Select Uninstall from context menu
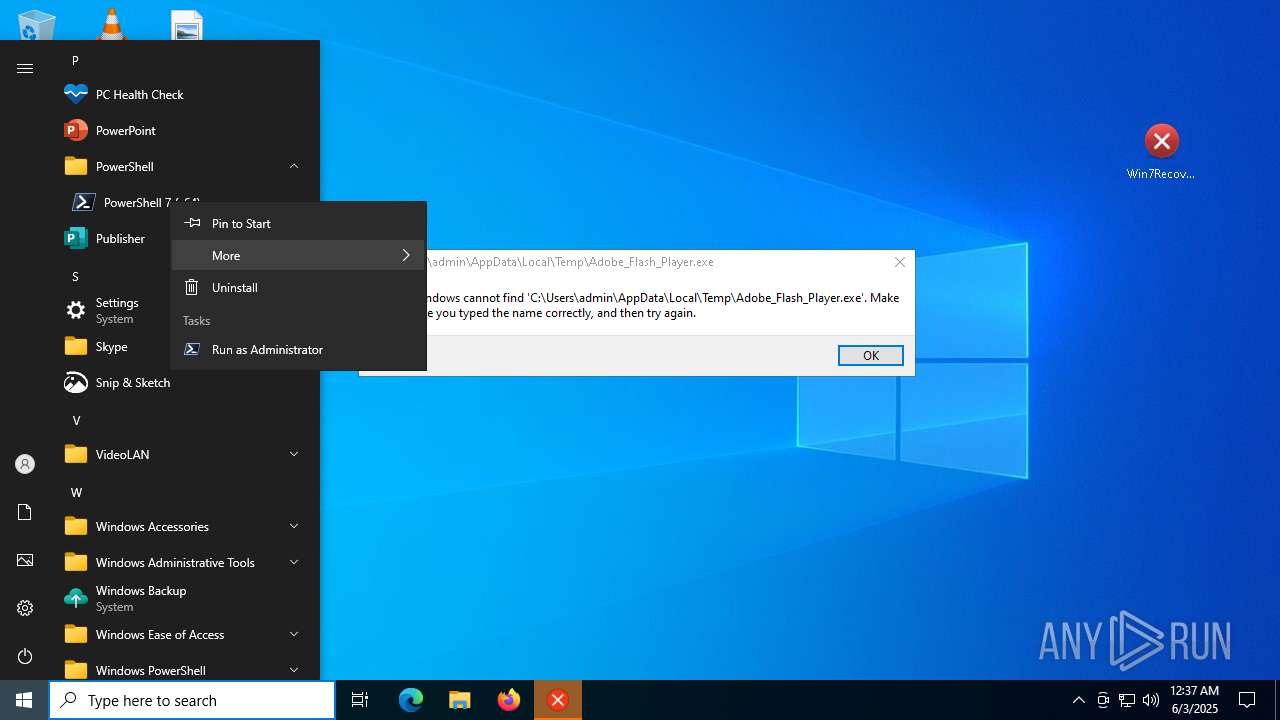The width and height of the screenshot is (1280, 720). click(x=298, y=287)
